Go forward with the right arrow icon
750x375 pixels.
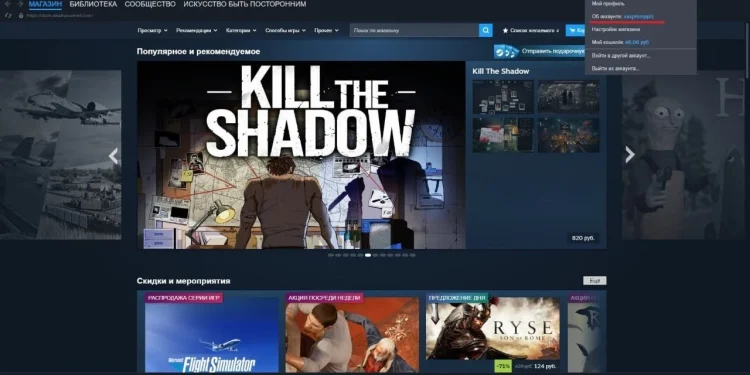pyautogui.click(x=20, y=4)
